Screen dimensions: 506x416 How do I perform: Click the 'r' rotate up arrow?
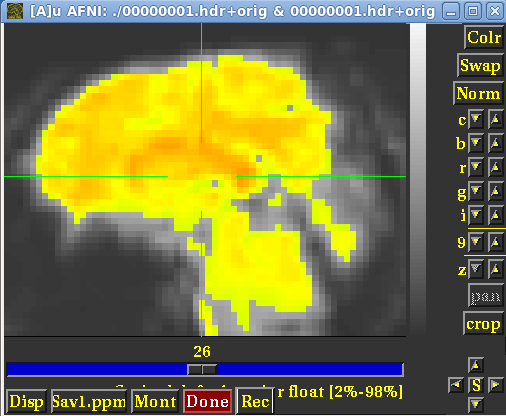495,167
